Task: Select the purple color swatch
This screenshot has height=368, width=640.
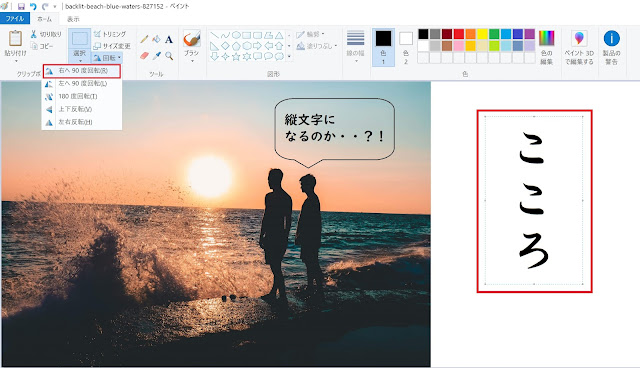Action: tap(529, 34)
